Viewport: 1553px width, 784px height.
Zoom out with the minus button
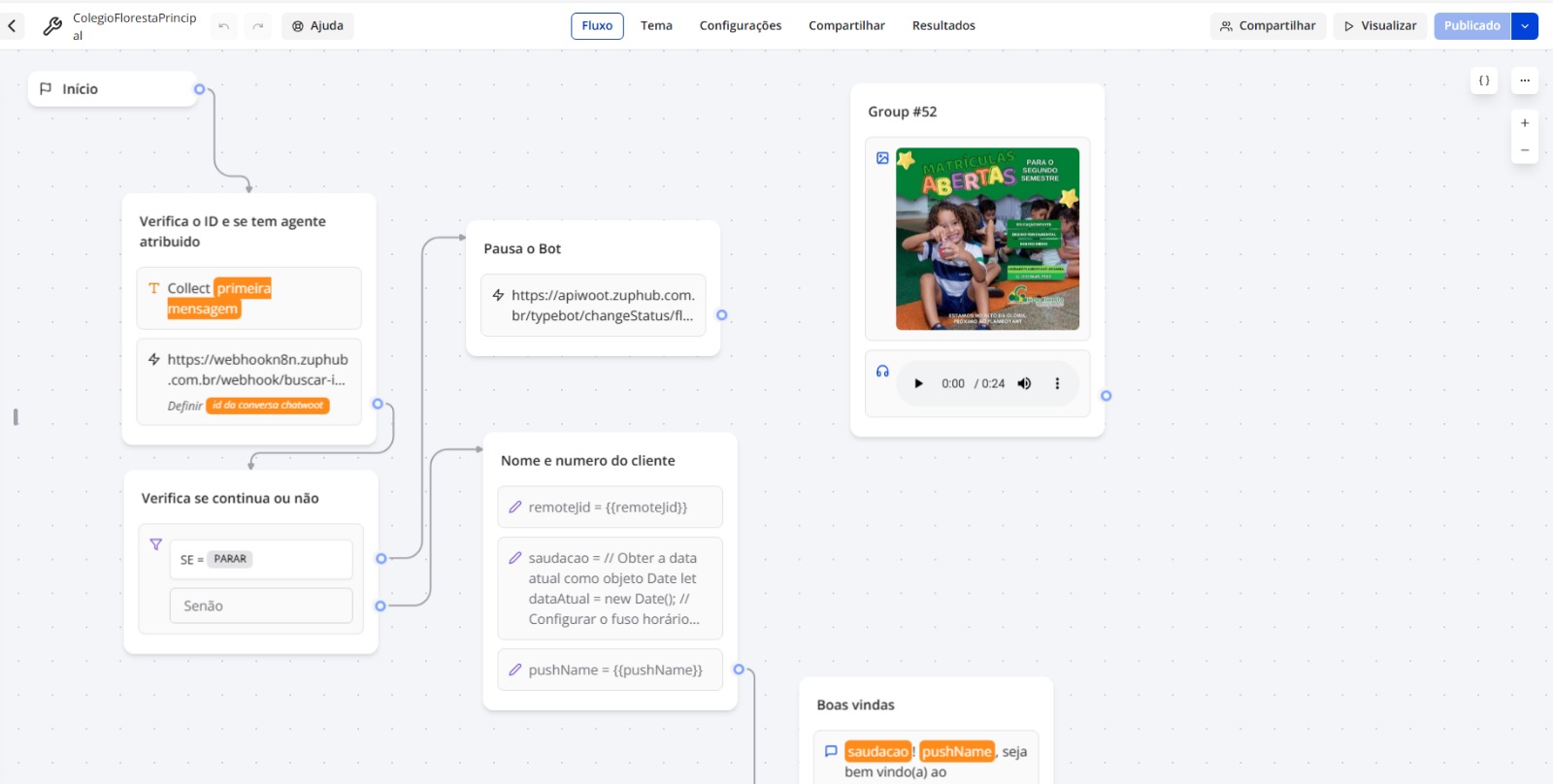point(1525,150)
